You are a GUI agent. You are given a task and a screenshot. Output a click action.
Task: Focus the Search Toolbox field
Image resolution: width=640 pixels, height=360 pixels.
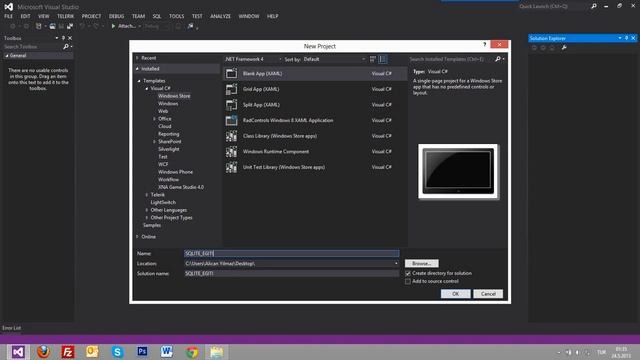pyautogui.click(x=32, y=47)
